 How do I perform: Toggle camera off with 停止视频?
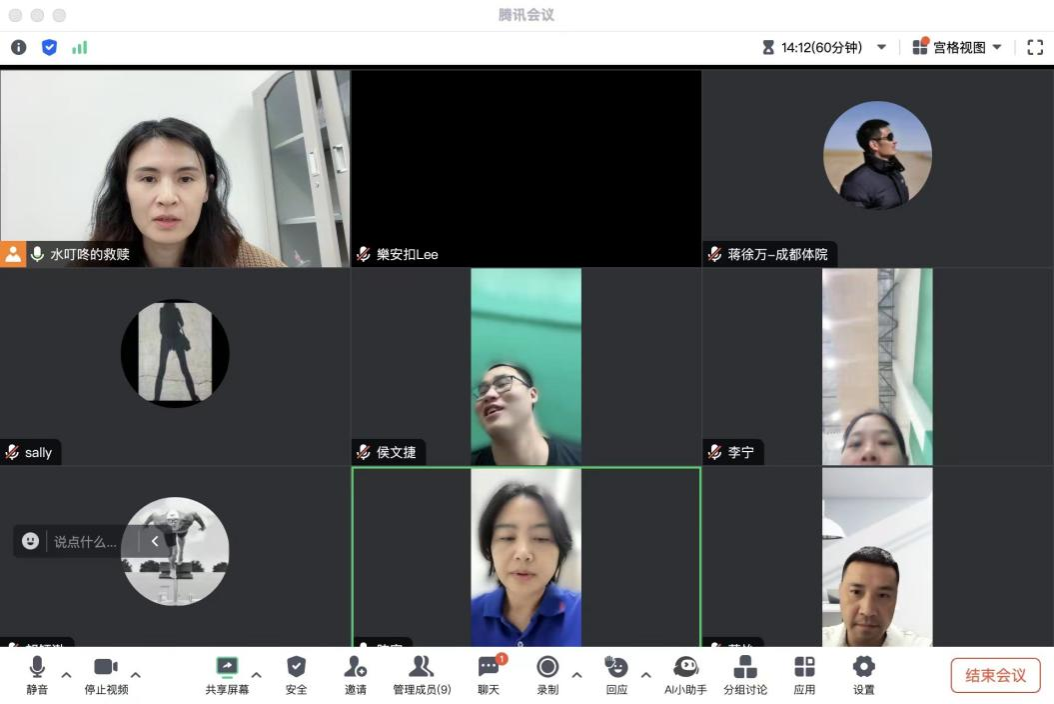click(106, 674)
